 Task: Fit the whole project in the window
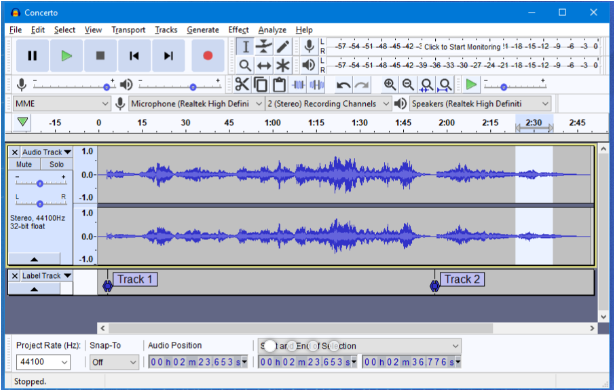click(445, 84)
